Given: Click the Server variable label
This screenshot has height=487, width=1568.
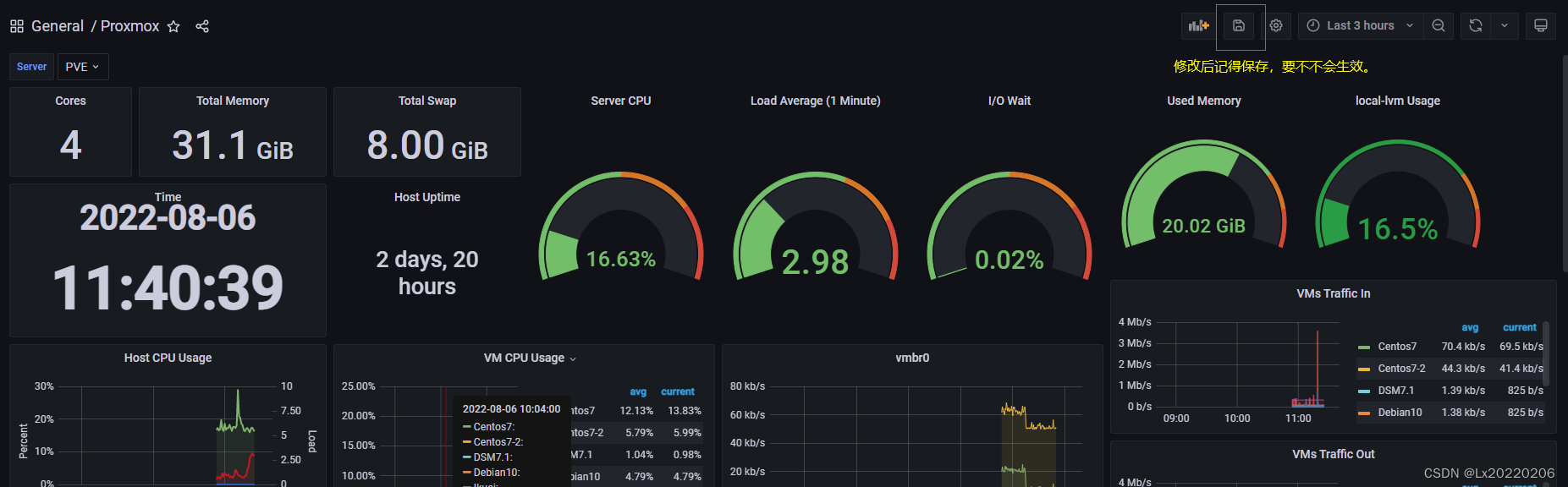Looking at the screenshot, I should [x=31, y=67].
